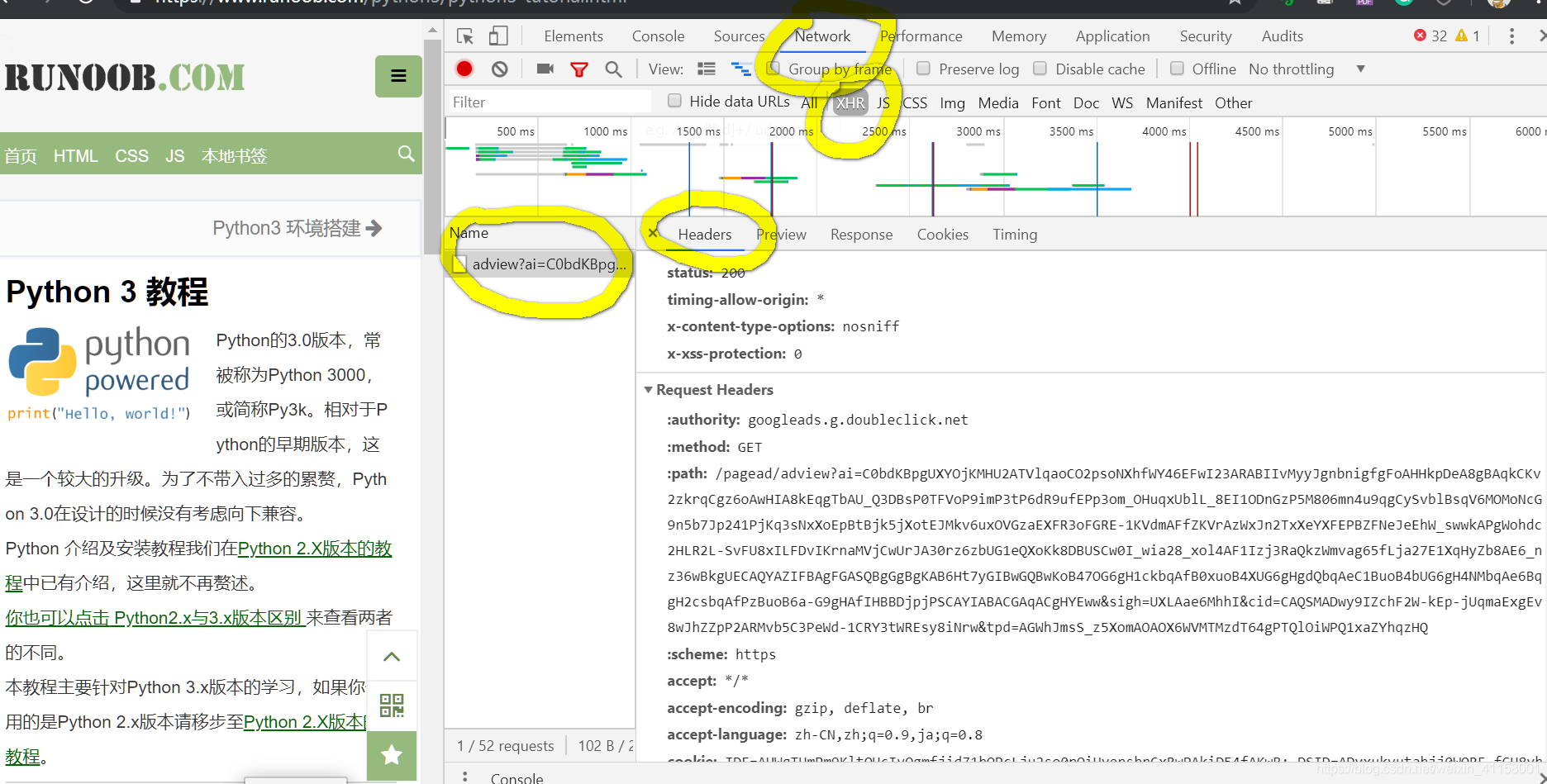Click the back-to-top arrow button
Screen dimensions: 1547x784
click(x=392, y=657)
